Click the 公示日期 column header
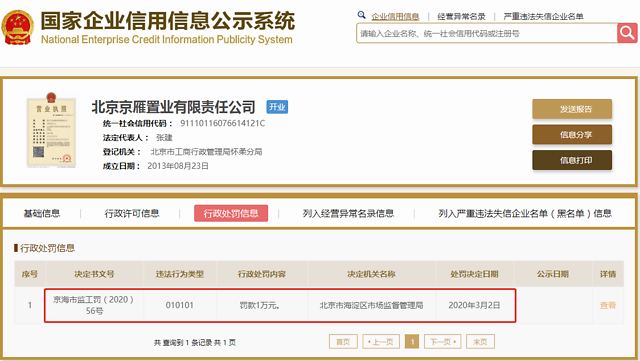 pyautogui.click(x=553, y=274)
